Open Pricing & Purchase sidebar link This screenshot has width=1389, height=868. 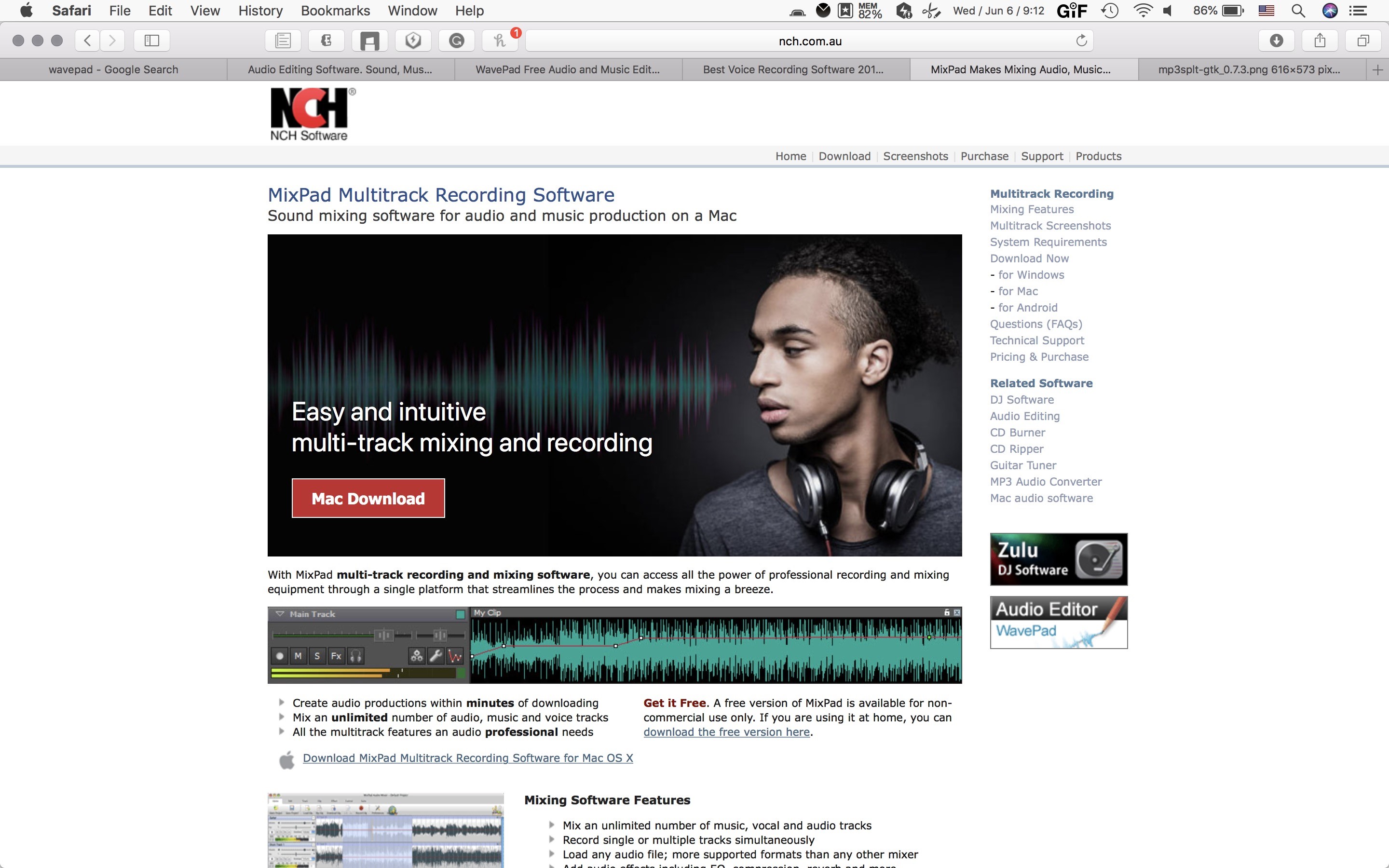(x=1039, y=357)
